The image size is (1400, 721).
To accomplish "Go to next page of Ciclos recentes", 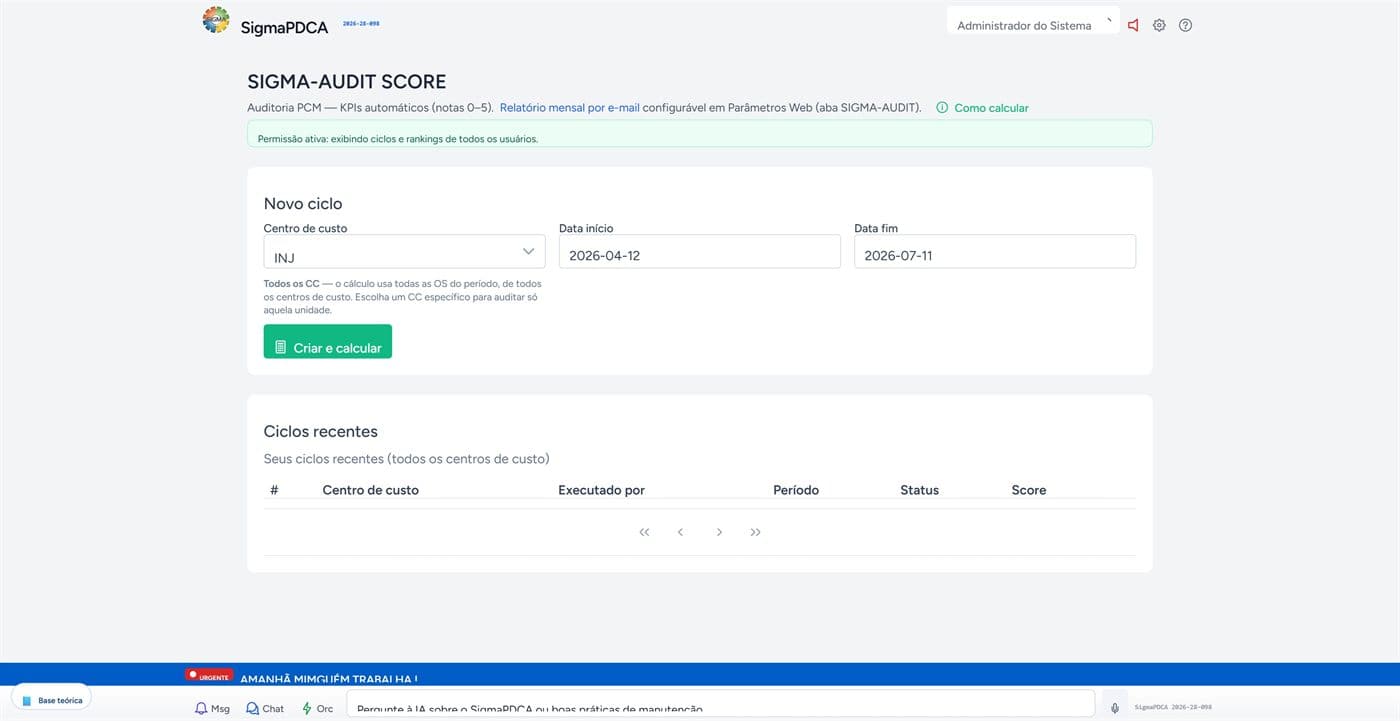I will tap(719, 532).
